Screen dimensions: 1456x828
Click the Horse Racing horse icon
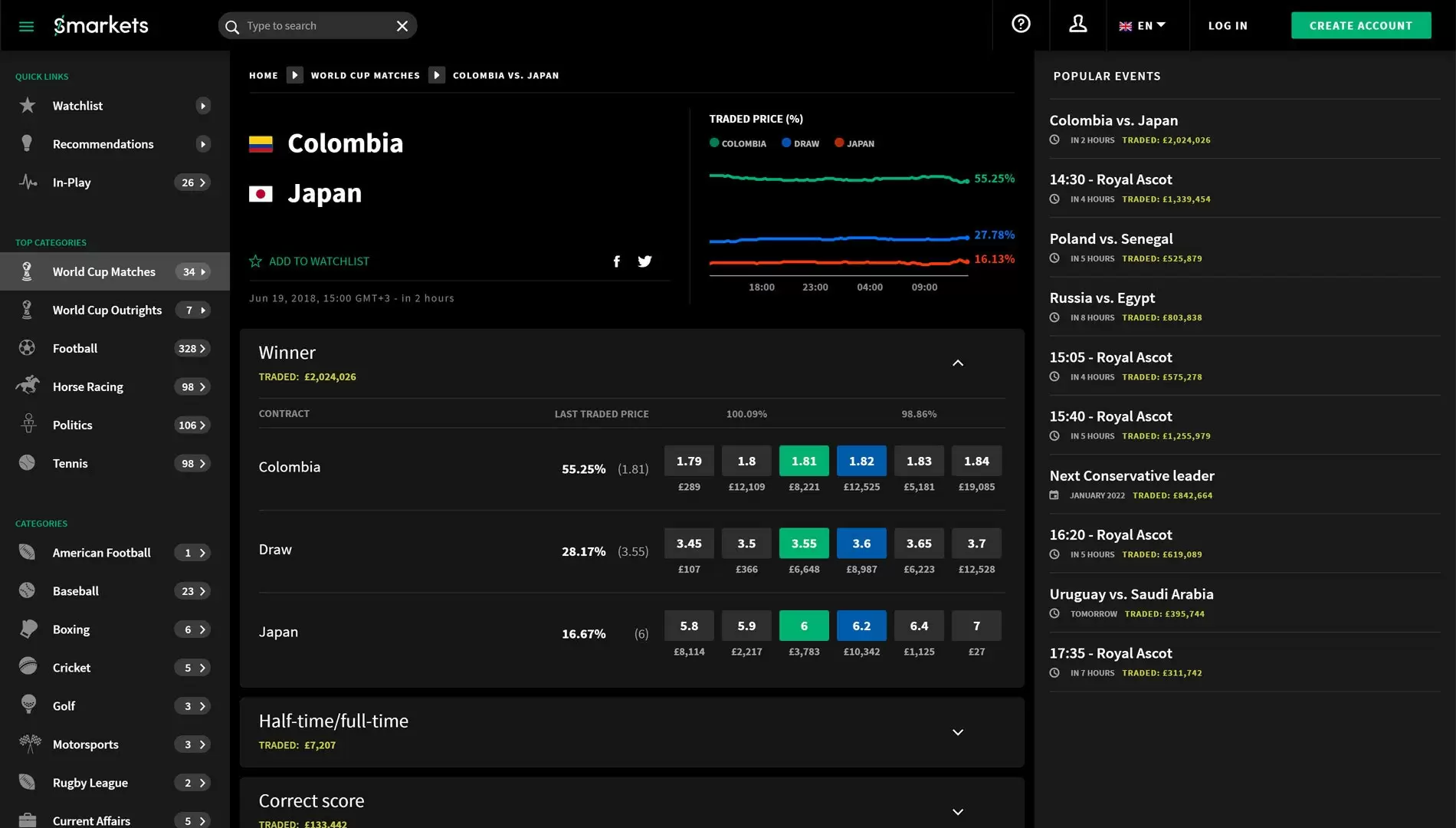pos(28,385)
